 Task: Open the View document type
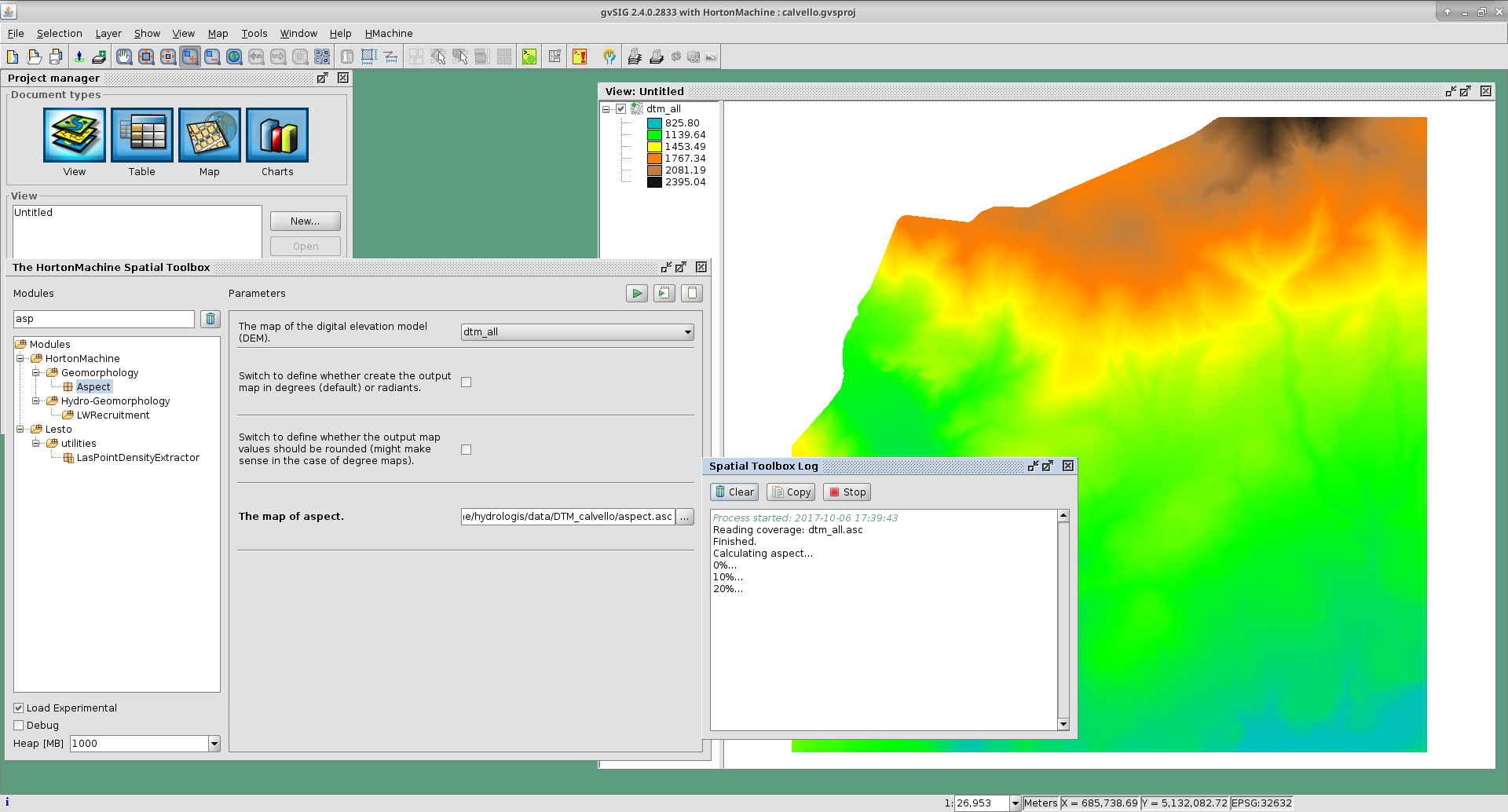75,135
